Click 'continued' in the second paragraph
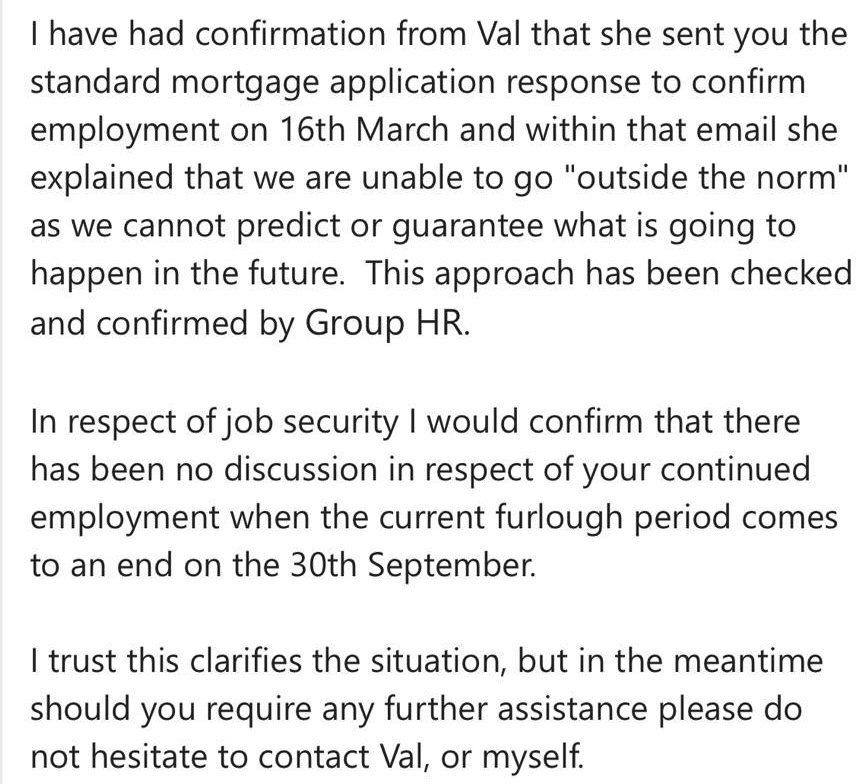 click(x=735, y=470)
